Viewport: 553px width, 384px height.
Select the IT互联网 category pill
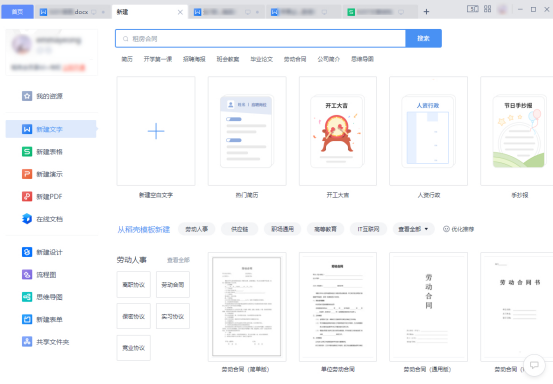pyautogui.click(x=368, y=229)
